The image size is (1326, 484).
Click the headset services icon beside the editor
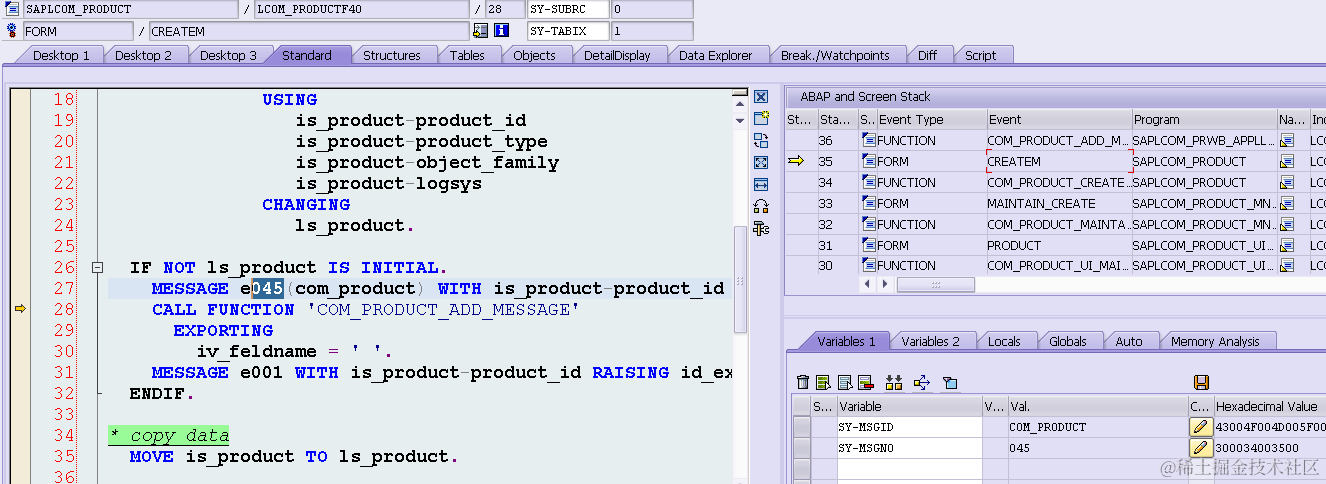pyautogui.click(x=761, y=206)
